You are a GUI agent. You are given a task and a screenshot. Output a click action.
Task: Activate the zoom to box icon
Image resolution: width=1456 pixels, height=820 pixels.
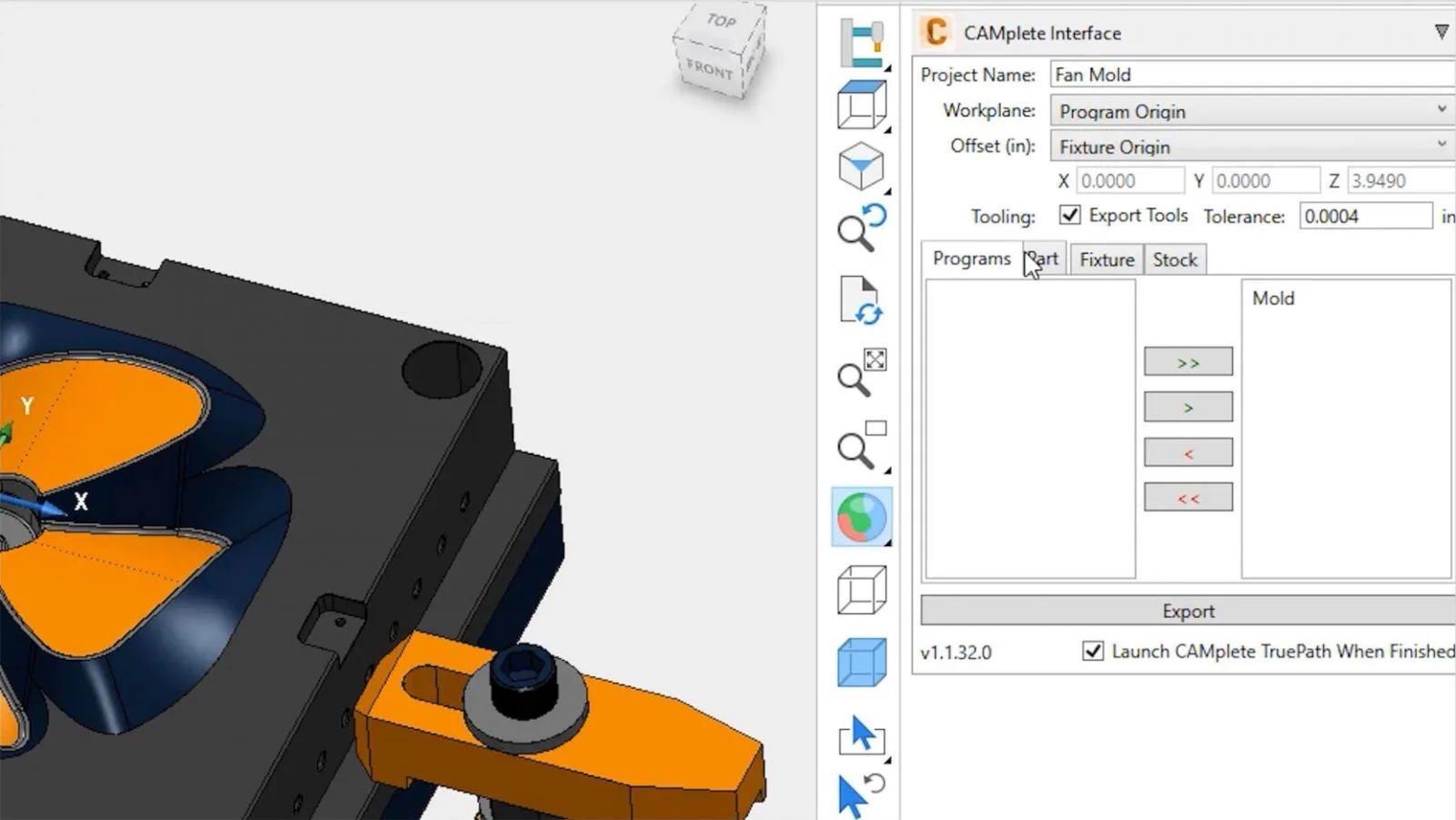click(x=861, y=446)
